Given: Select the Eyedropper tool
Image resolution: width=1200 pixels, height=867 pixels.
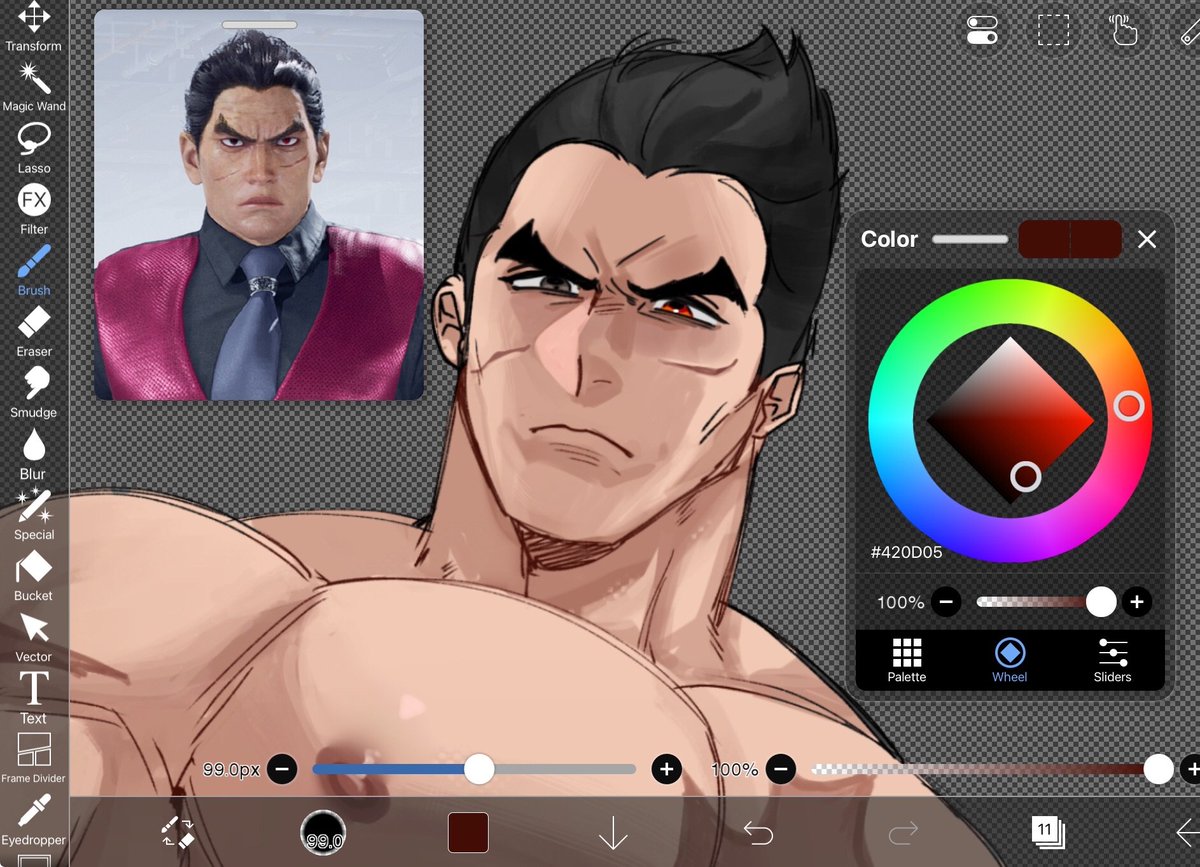Looking at the screenshot, I should pos(33,822).
